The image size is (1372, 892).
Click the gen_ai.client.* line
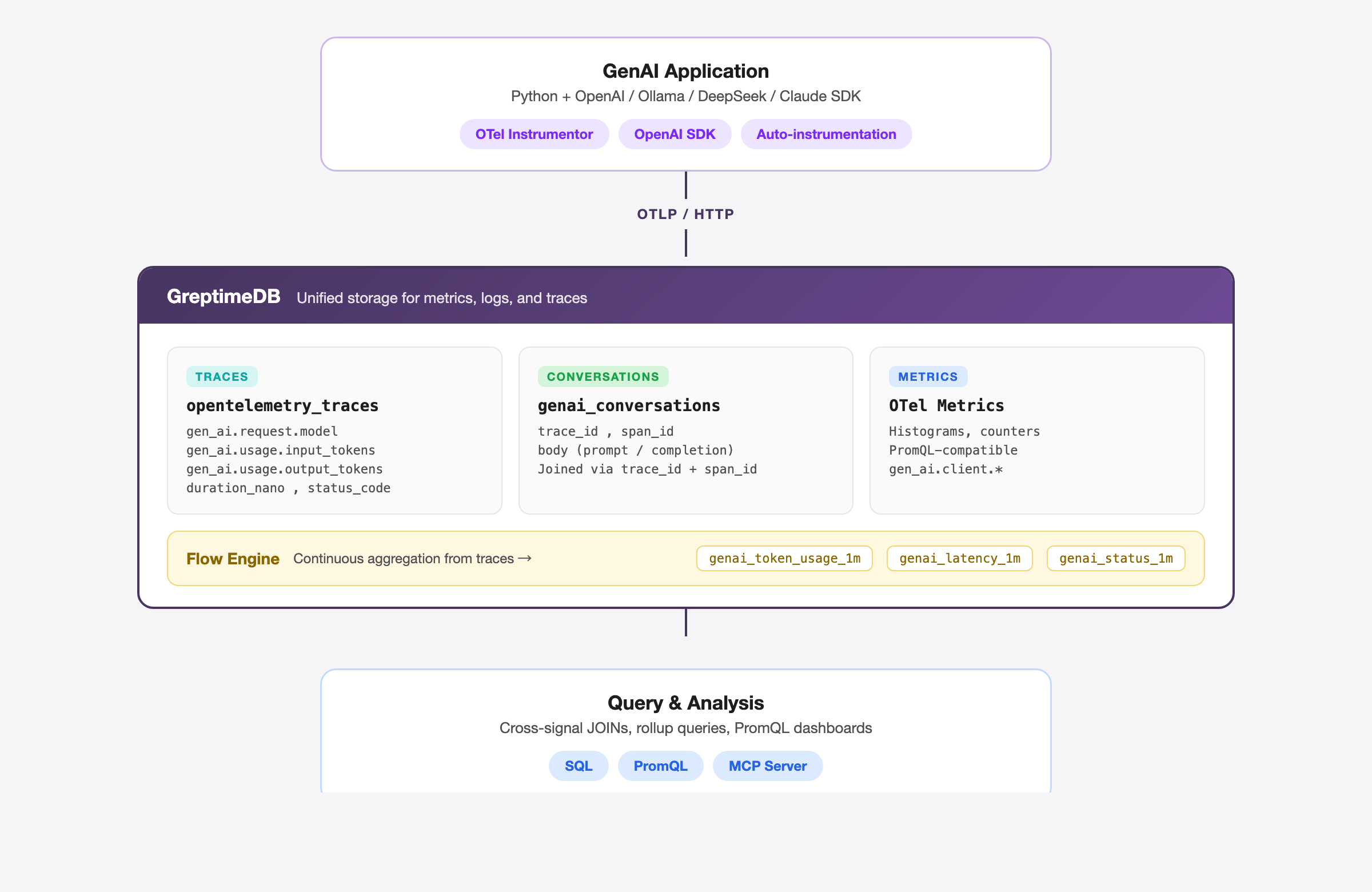946,469
